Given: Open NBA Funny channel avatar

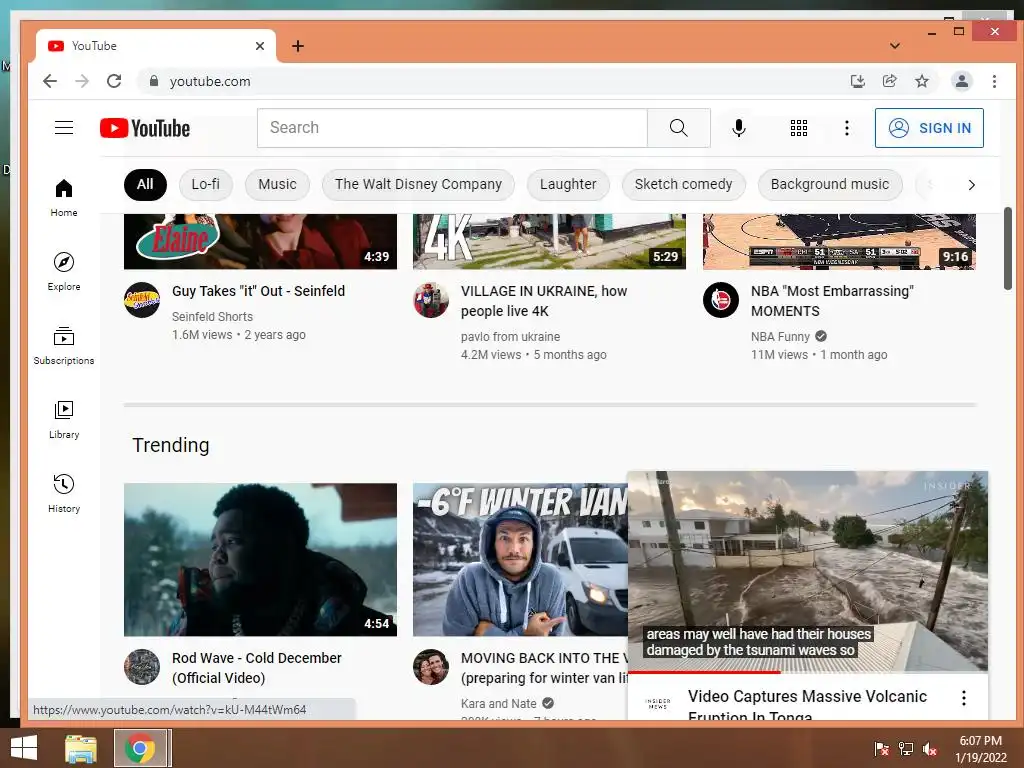Looking at the screenshot, I should (x=720, y=300).
